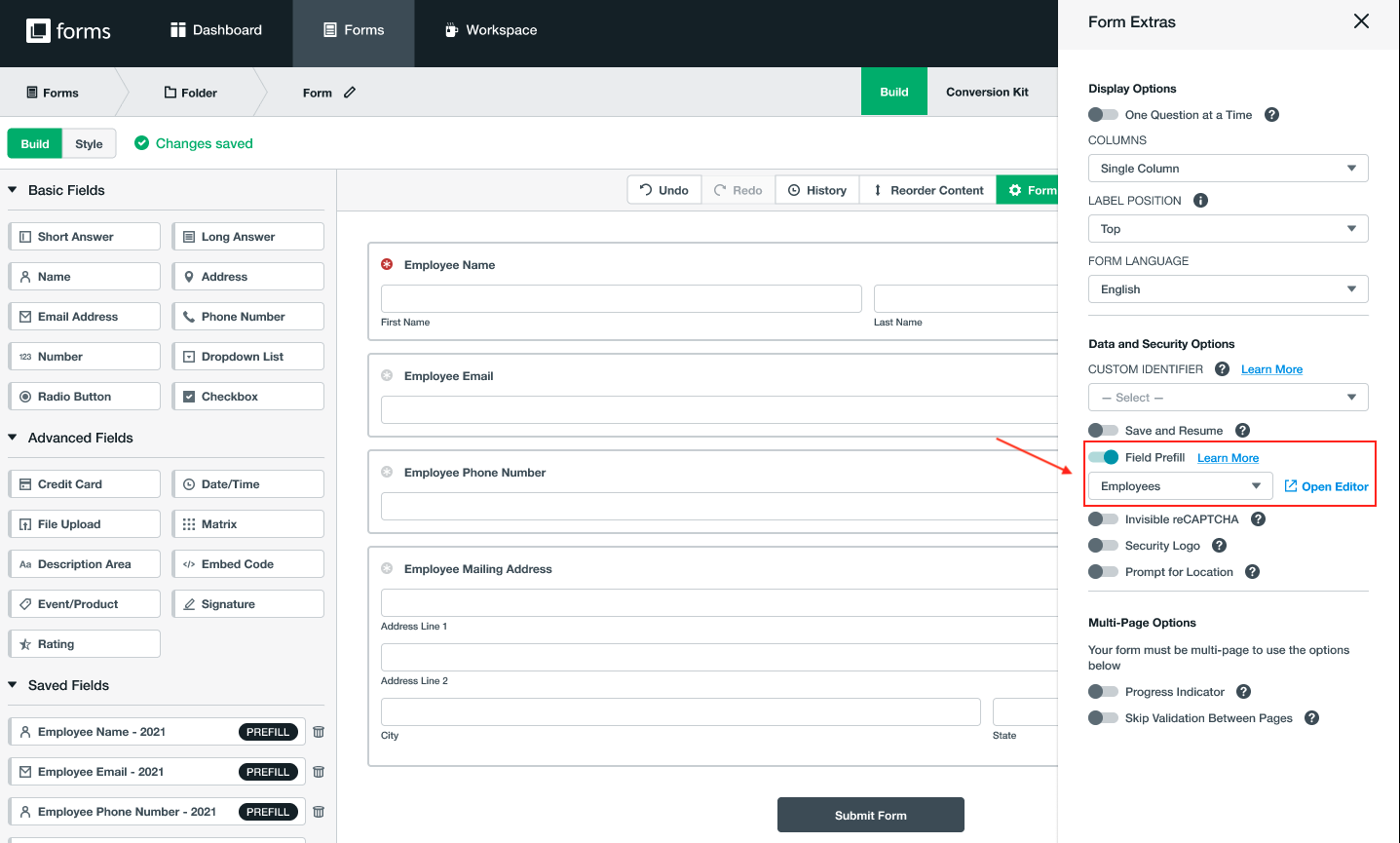Click the forms logo in the header
The image size is (1400, 843).
click(x=68, y=31)
